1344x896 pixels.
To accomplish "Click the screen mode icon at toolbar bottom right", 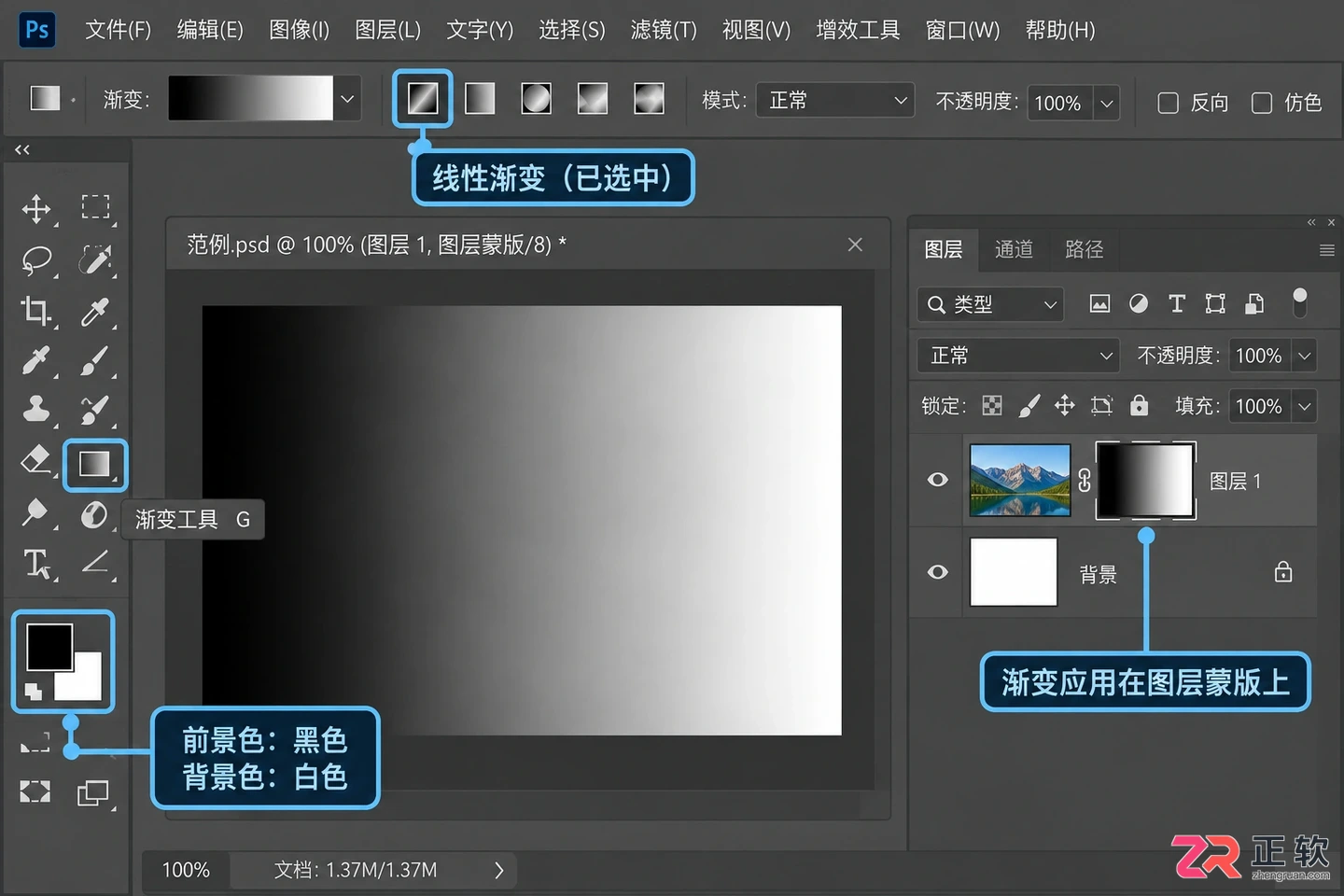I will coord(92,793).
